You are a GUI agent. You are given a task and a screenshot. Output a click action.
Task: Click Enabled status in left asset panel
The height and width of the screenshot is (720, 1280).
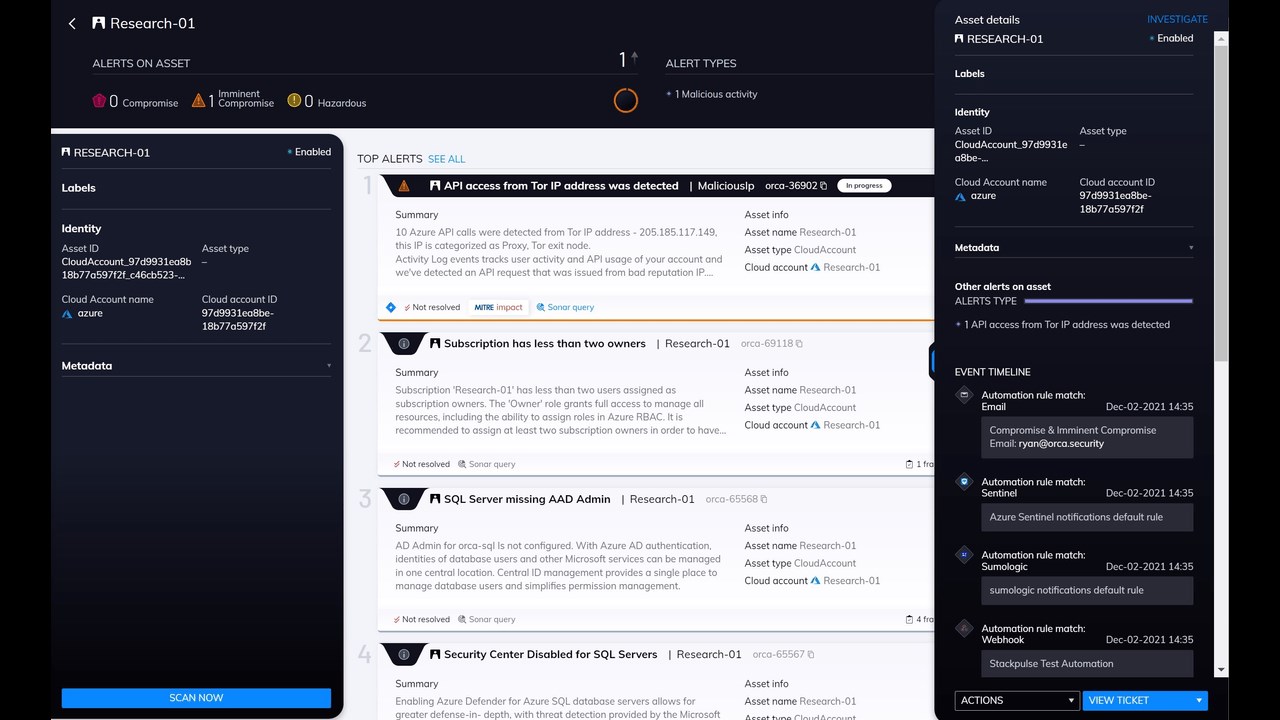point(309,152)
